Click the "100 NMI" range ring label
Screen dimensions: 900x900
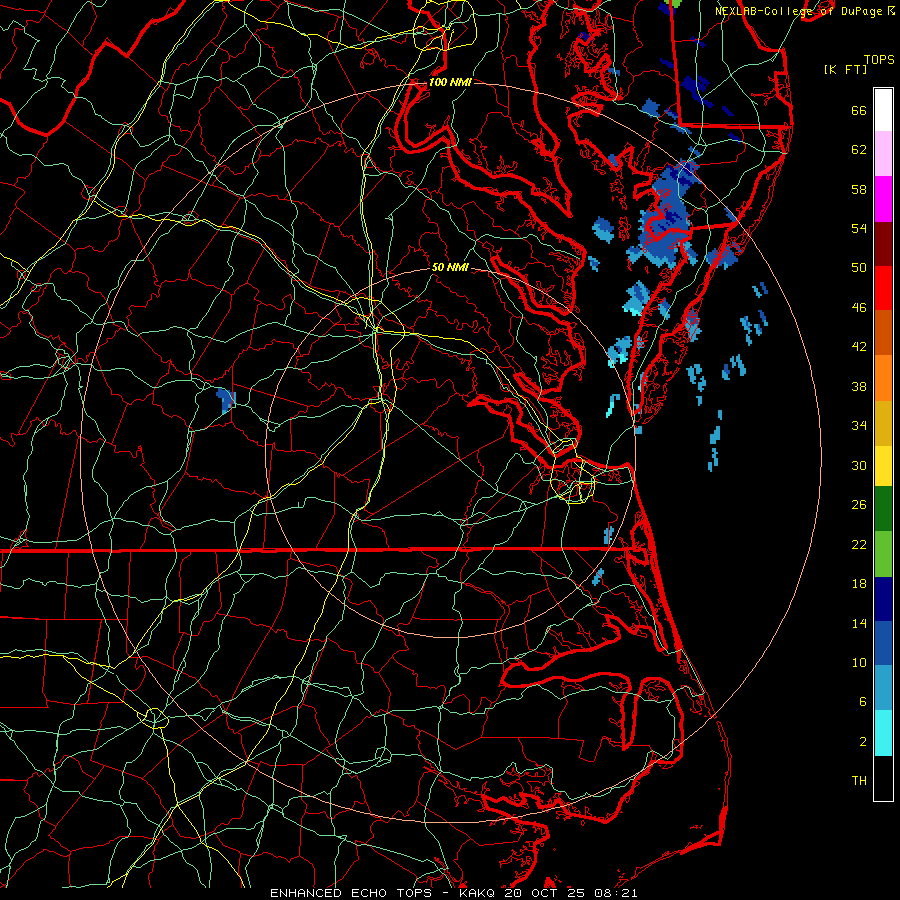pos(450,82)
